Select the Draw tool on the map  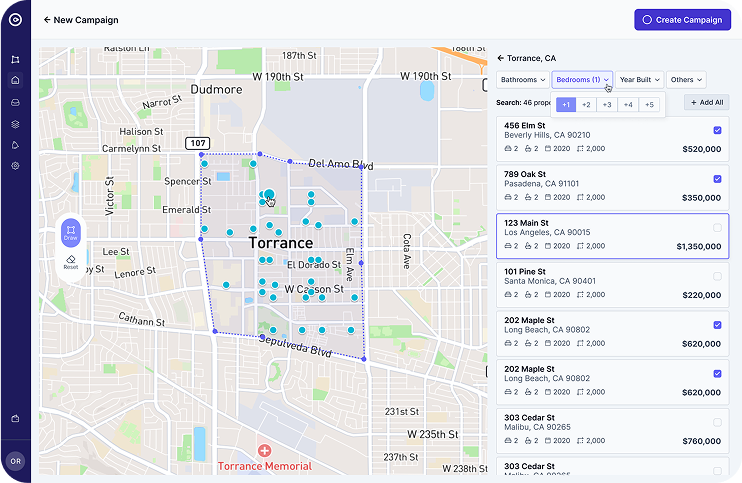pos(70,232)
